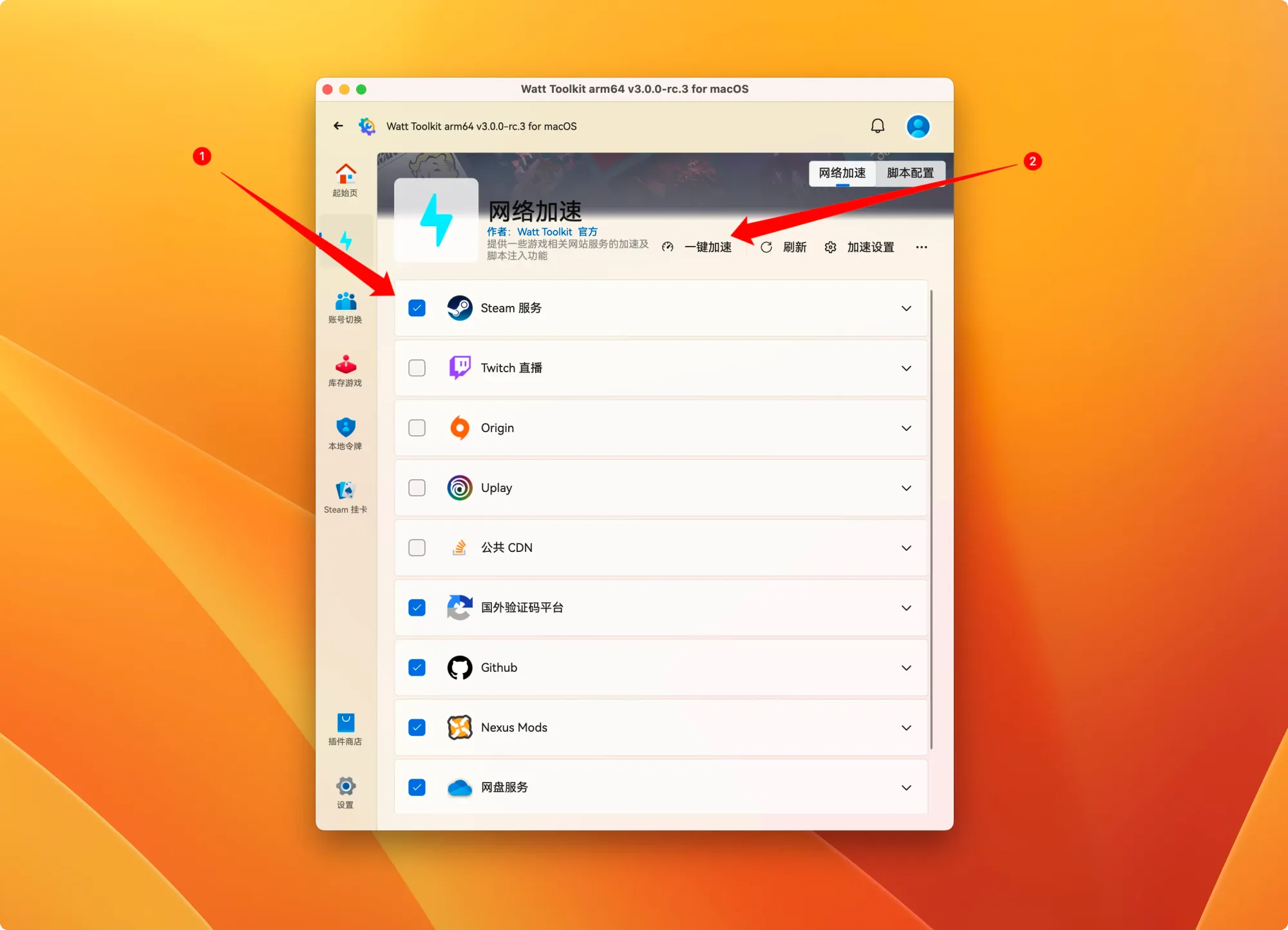Uncheck the Steam 服务 checkbox
The height and width of the screenshot is (930, 1288).
point(417,308)
